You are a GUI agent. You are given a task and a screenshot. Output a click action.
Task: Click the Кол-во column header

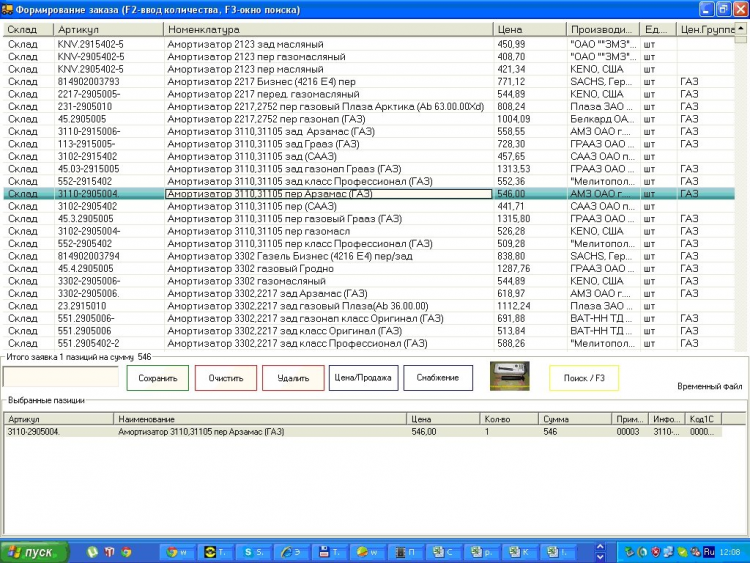pos(509,419)
